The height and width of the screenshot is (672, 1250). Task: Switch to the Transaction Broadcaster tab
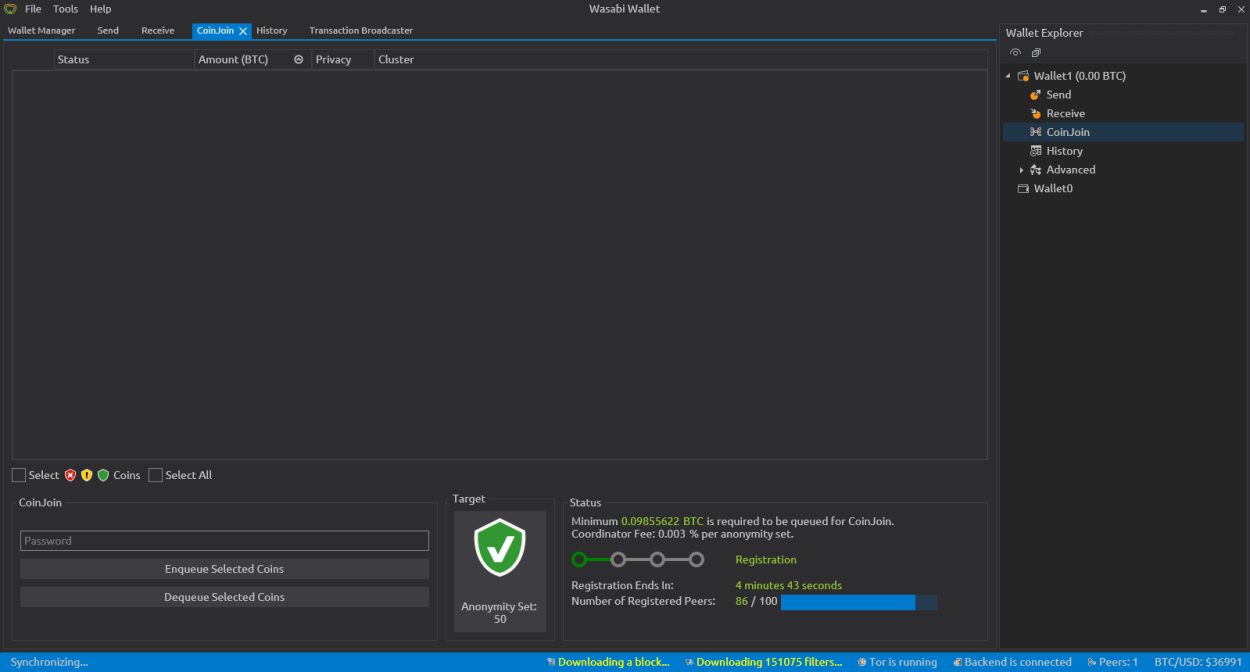click(x=360, y=31)
